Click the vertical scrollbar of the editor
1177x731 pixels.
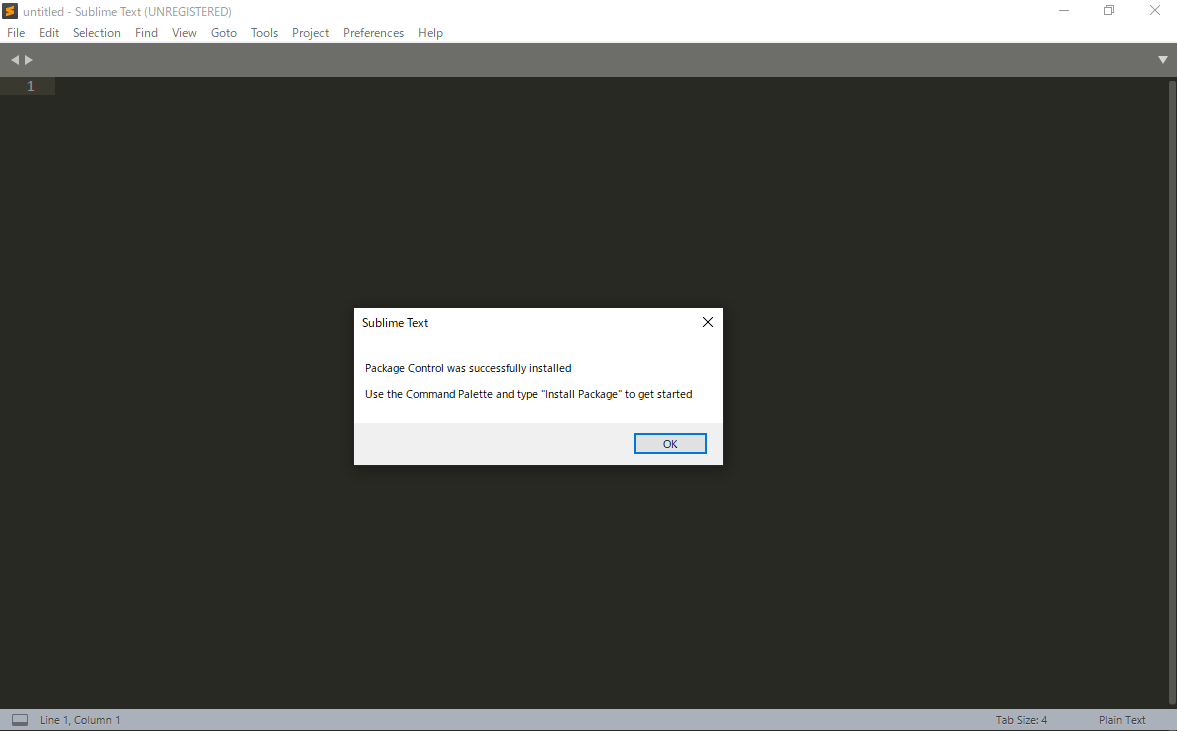1172,392
